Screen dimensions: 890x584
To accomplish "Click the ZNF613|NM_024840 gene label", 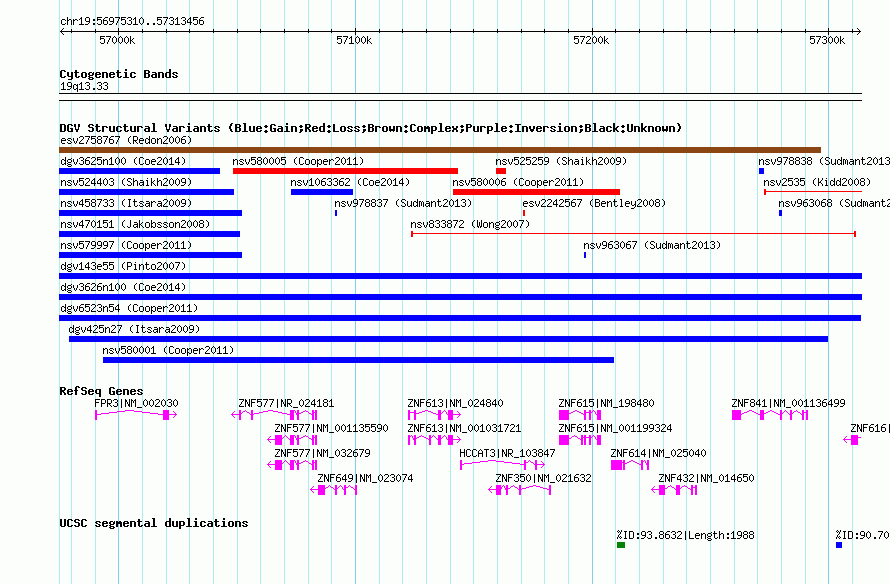I will click(x=455, y=403).
